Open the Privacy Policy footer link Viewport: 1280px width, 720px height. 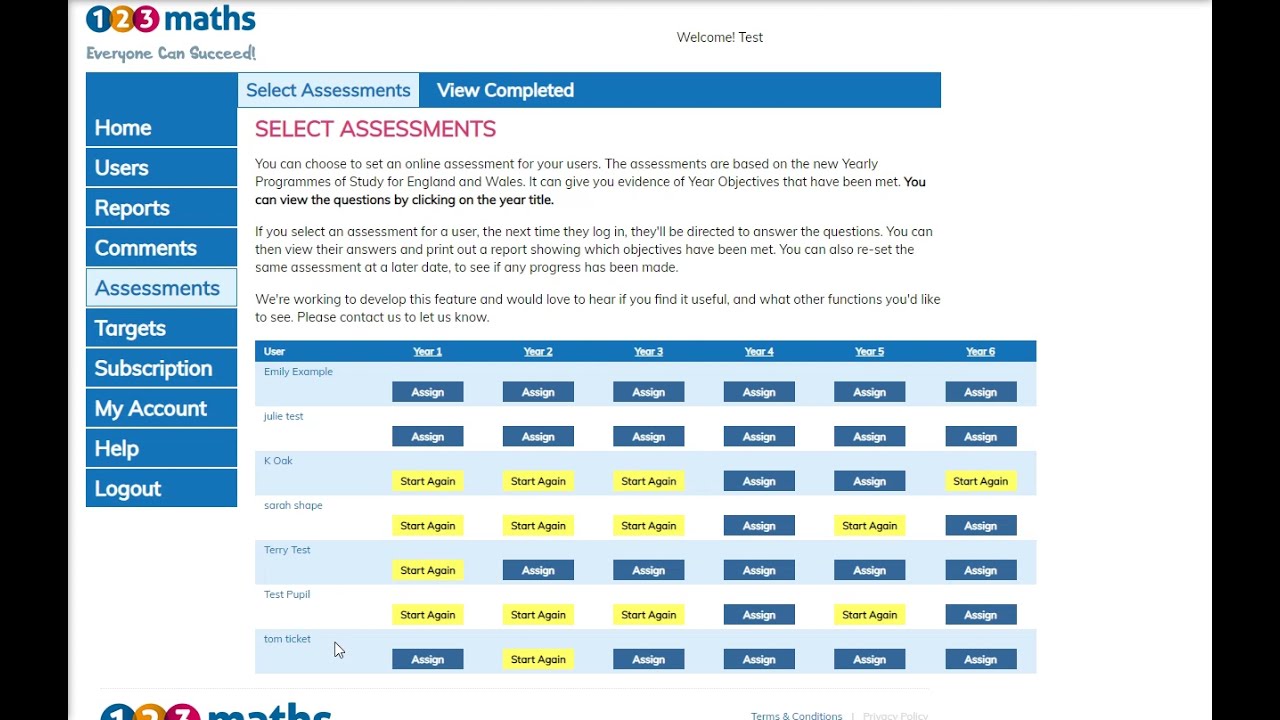[895, 716]
